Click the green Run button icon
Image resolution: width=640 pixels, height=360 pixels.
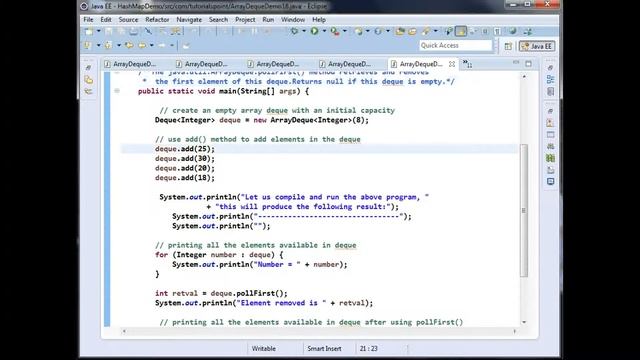[314, 31]
